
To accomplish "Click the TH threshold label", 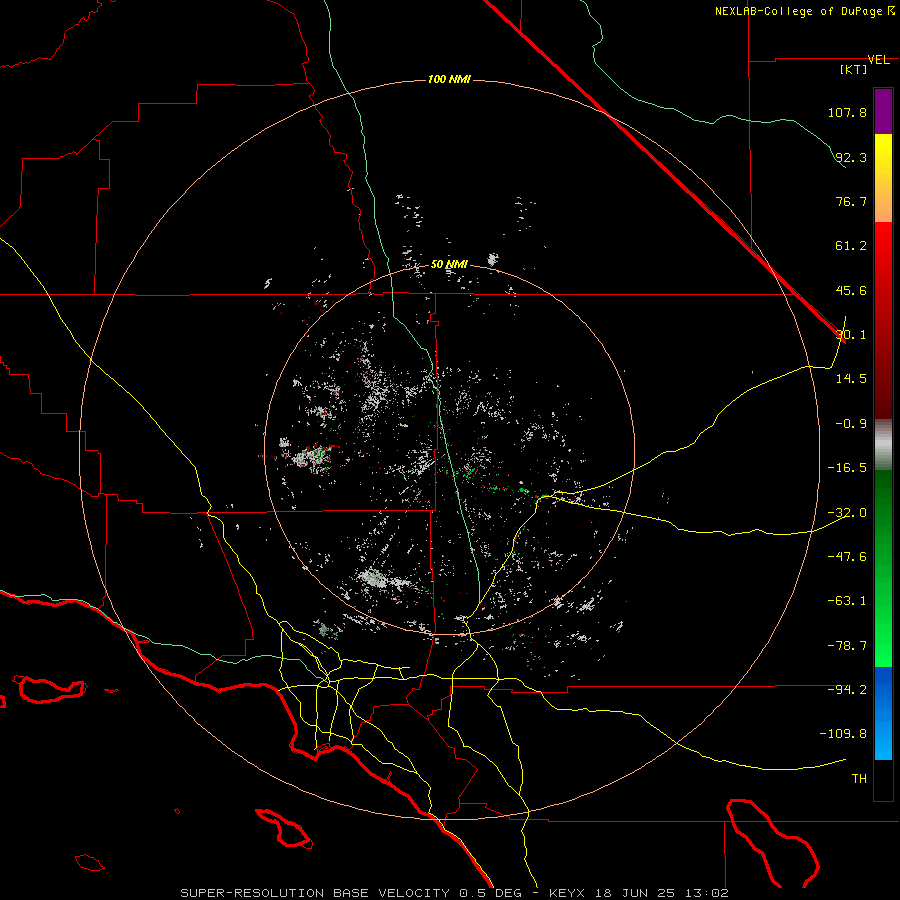I will (x=859, y=779).
